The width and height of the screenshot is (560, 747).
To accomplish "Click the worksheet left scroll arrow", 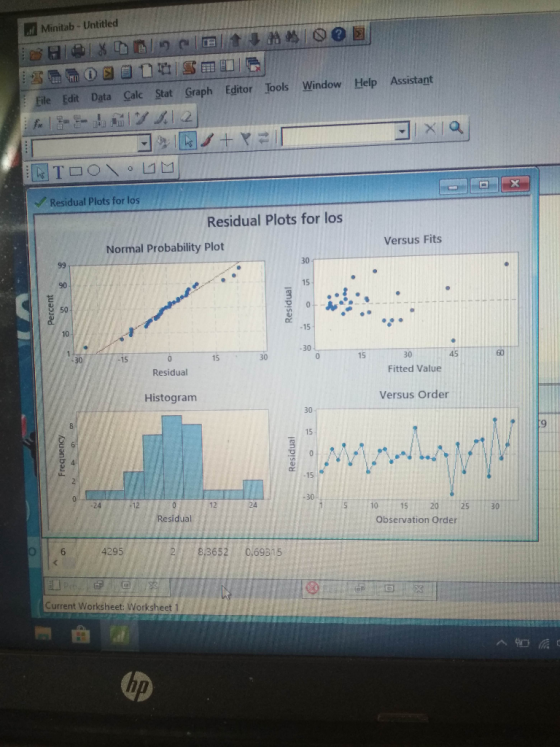I will 54,563.
